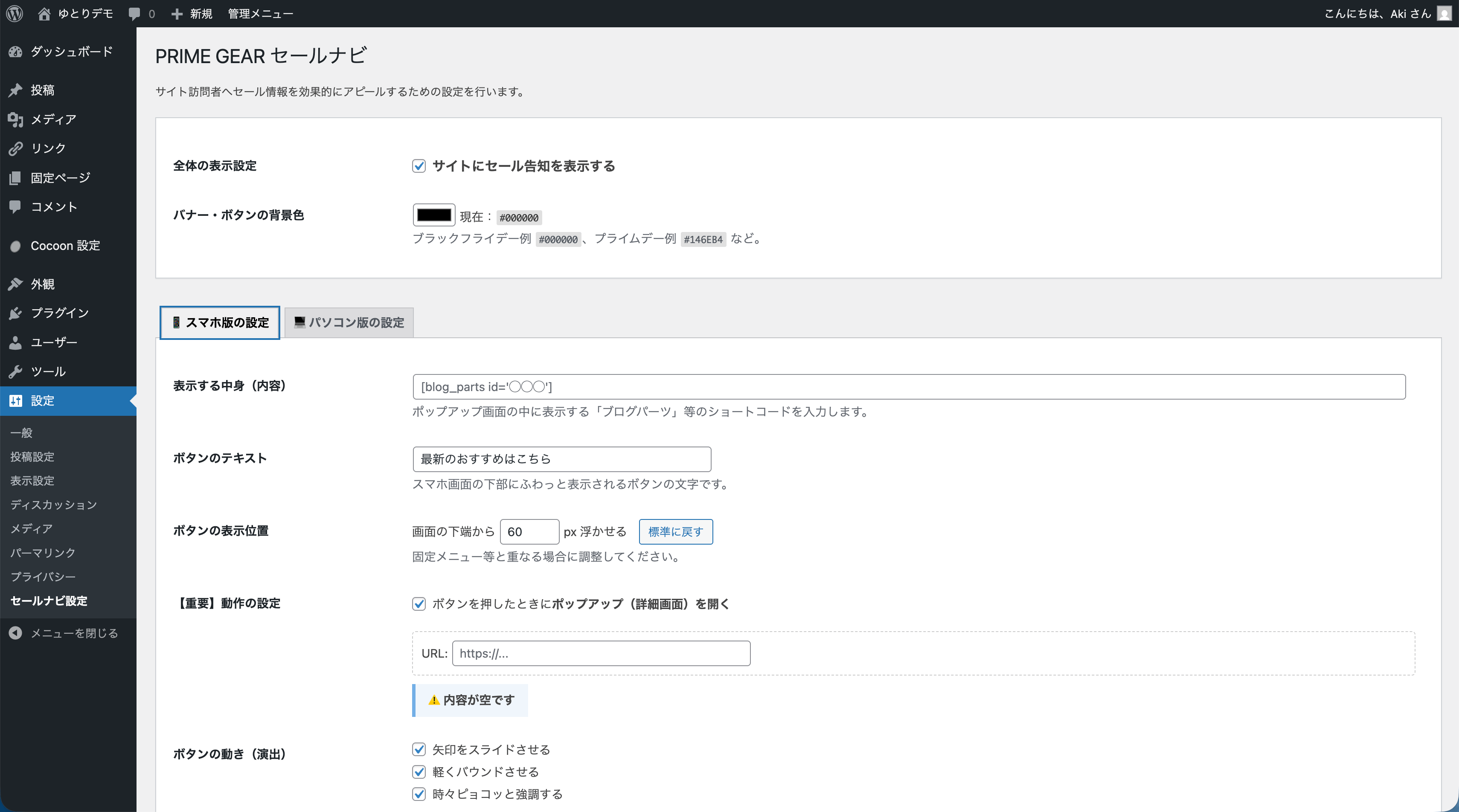Toggle サイトにセール告知を表示する checkbox
This screenshot has width=1459, height=812.
click(419, 166)
